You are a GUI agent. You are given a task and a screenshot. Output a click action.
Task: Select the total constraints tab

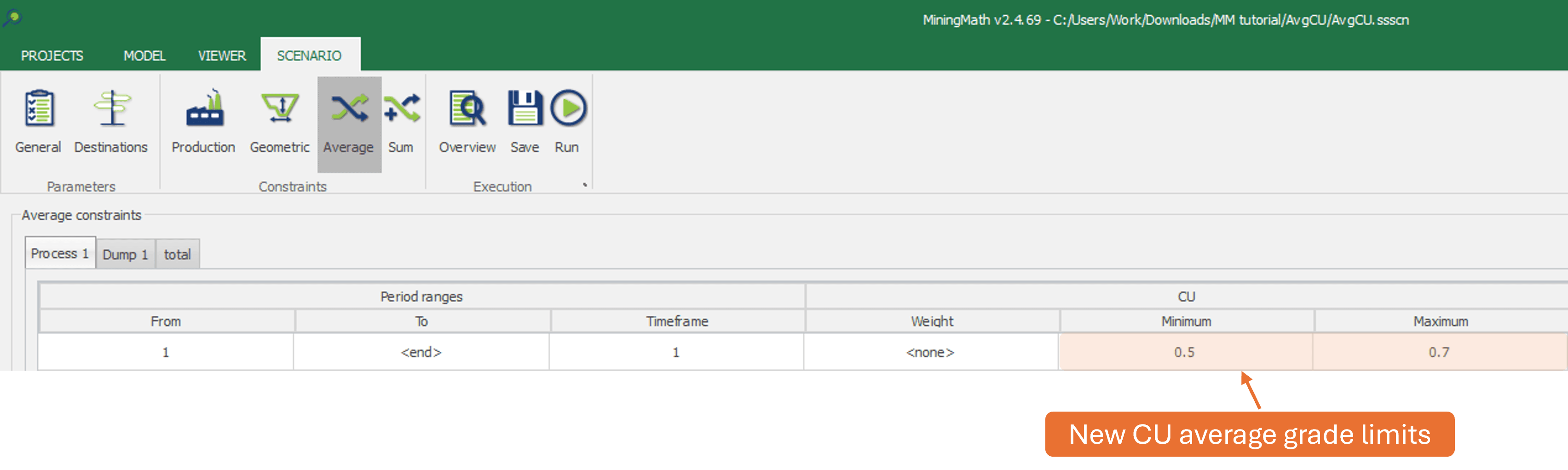(x=177, y=254)
